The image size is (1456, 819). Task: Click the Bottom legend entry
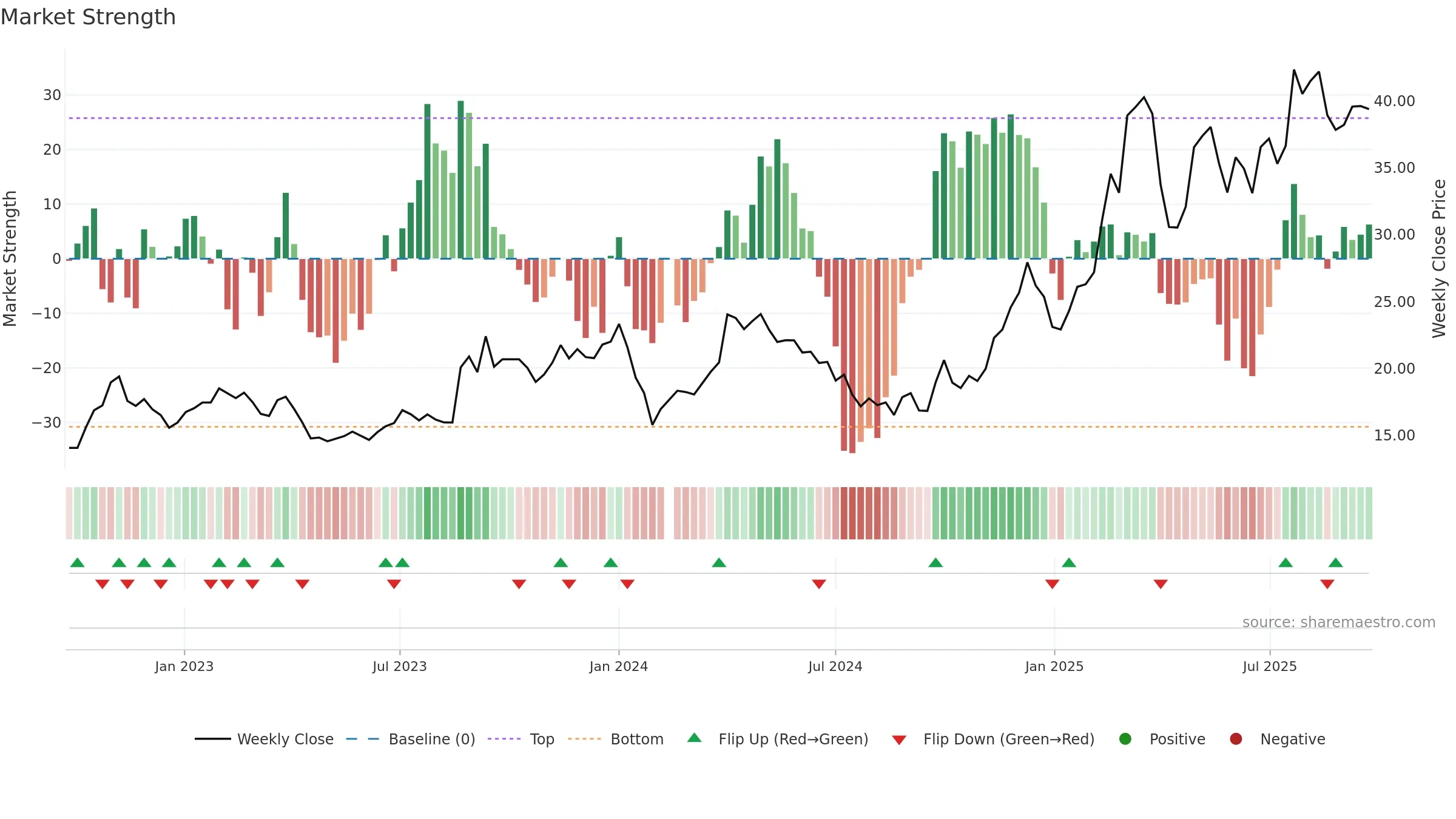[615, 739]
